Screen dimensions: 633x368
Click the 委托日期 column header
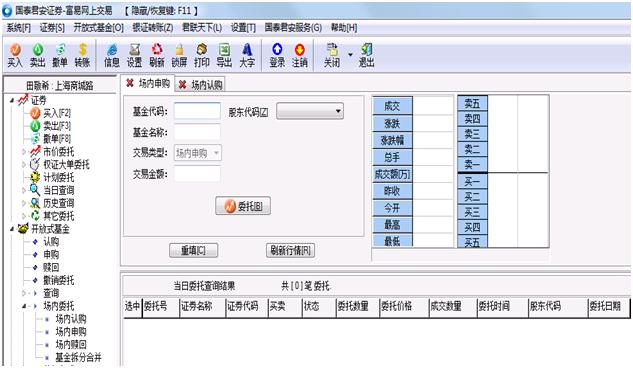pyautogui.click(x=608, y=307)
